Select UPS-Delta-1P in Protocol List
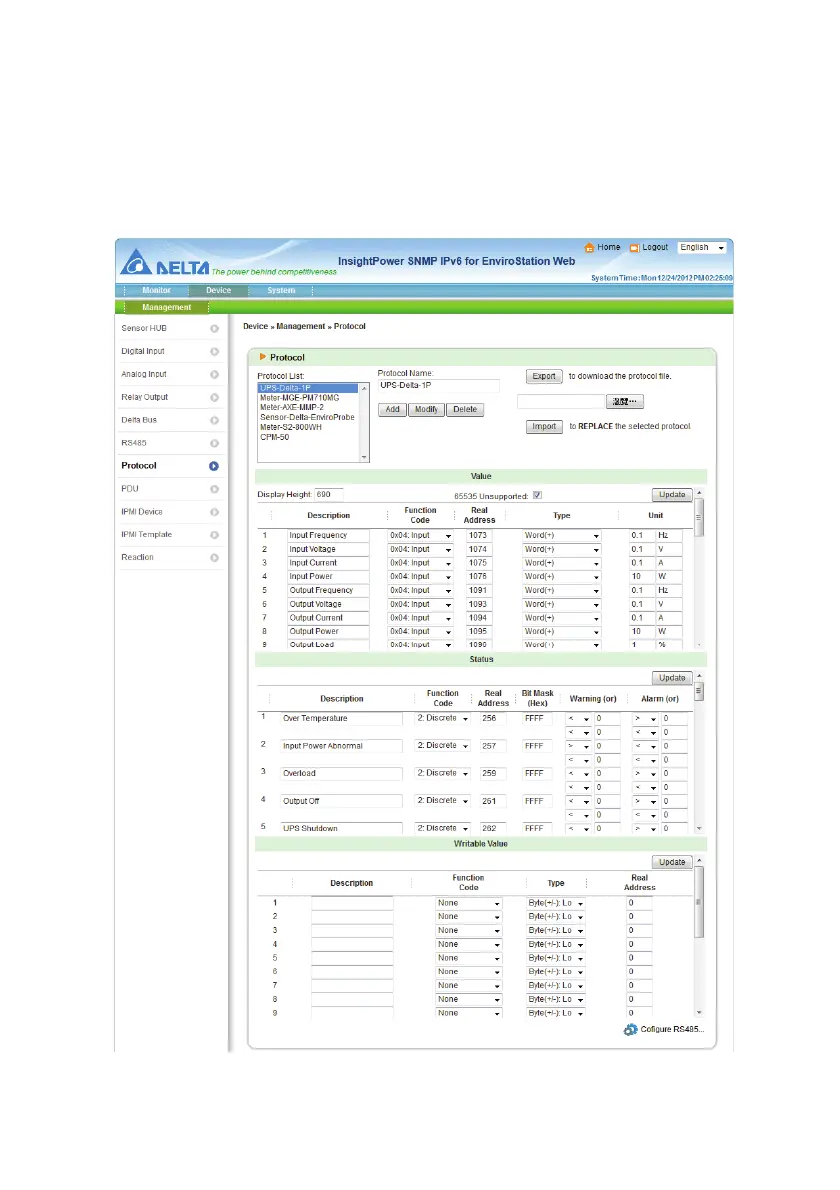The image size is (840, 1190). coord(308,388)
